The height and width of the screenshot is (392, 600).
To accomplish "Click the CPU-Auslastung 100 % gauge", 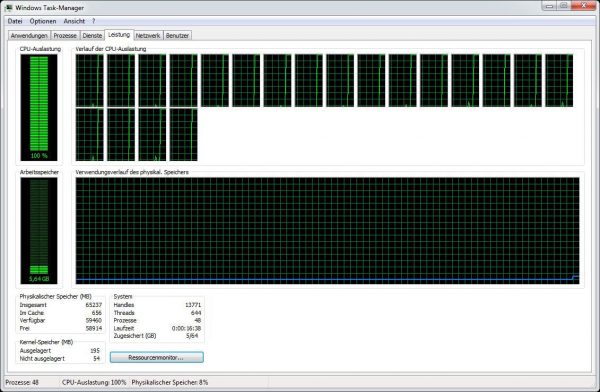I will pos(39,107).
